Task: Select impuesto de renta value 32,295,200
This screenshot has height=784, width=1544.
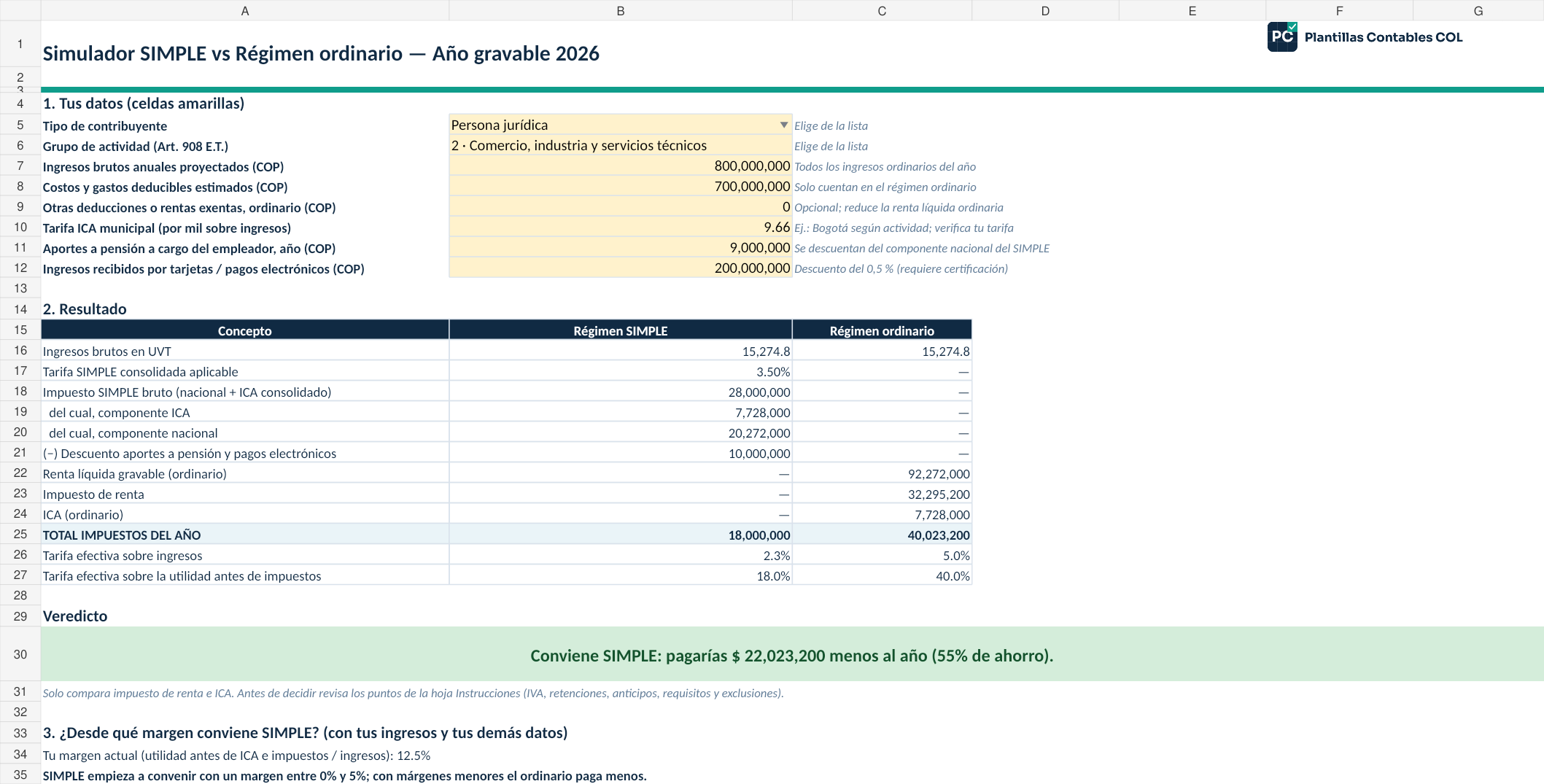Action: tap(882, 494)
